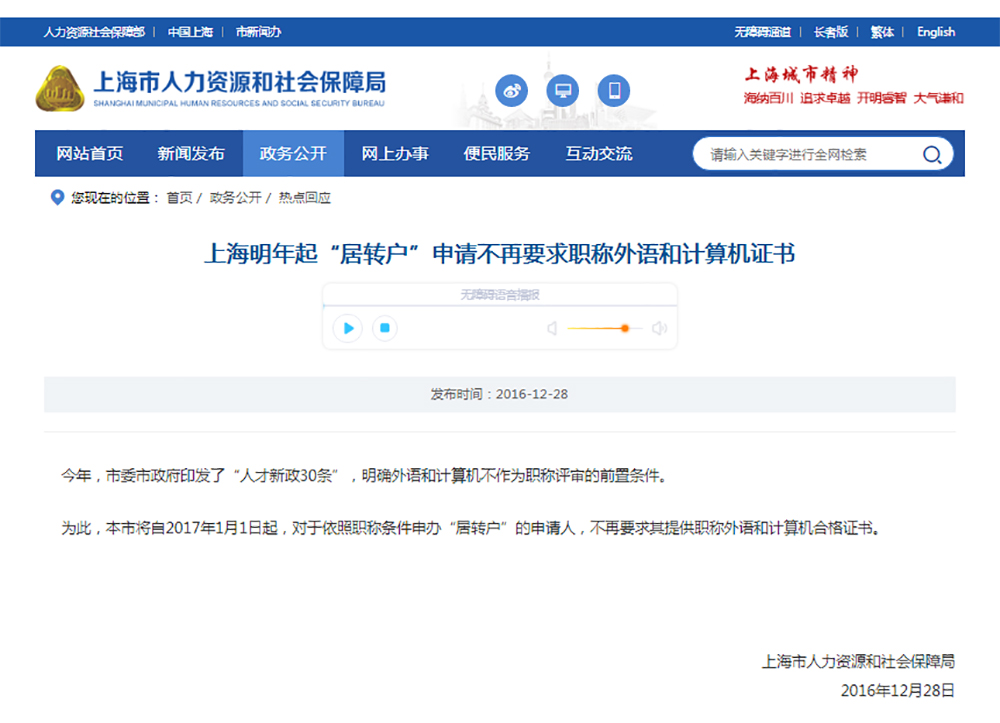Open the 长者版 link
The width and height of the screenshot is (1000, 723).
click(x=830, y=32)
